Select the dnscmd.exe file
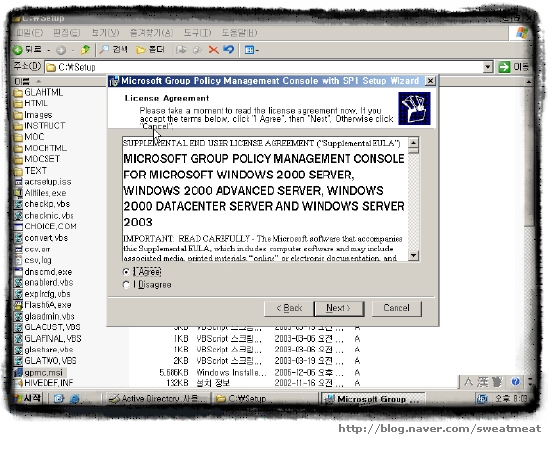The width and height of the screenshot is (548, 450). (x=43, y=272)
